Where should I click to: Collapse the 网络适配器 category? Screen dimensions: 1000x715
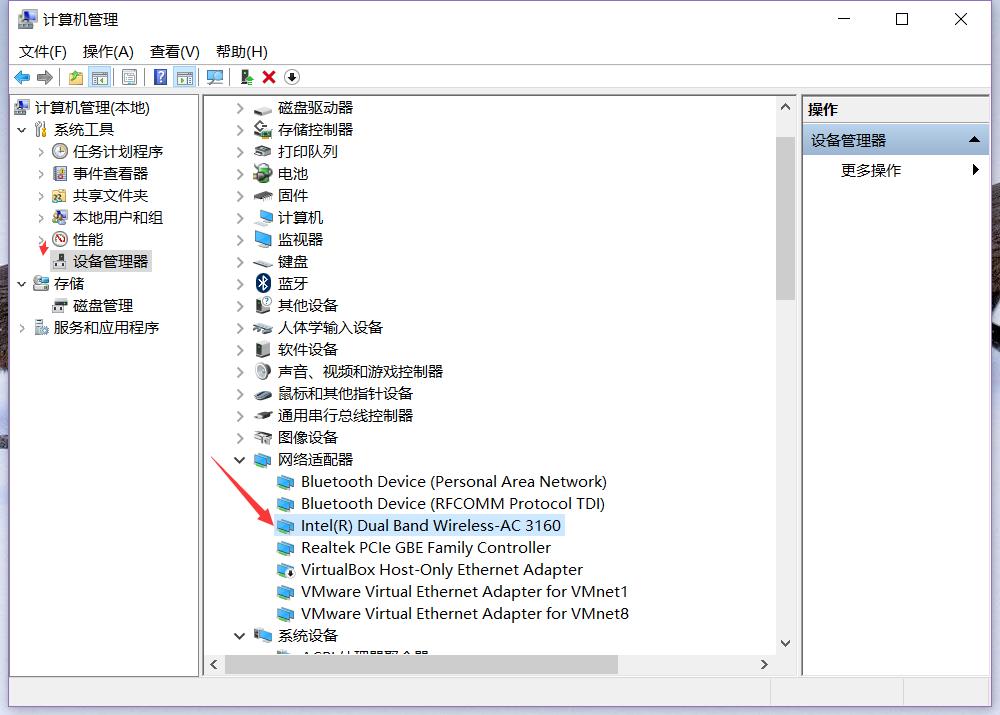point(239,459)
